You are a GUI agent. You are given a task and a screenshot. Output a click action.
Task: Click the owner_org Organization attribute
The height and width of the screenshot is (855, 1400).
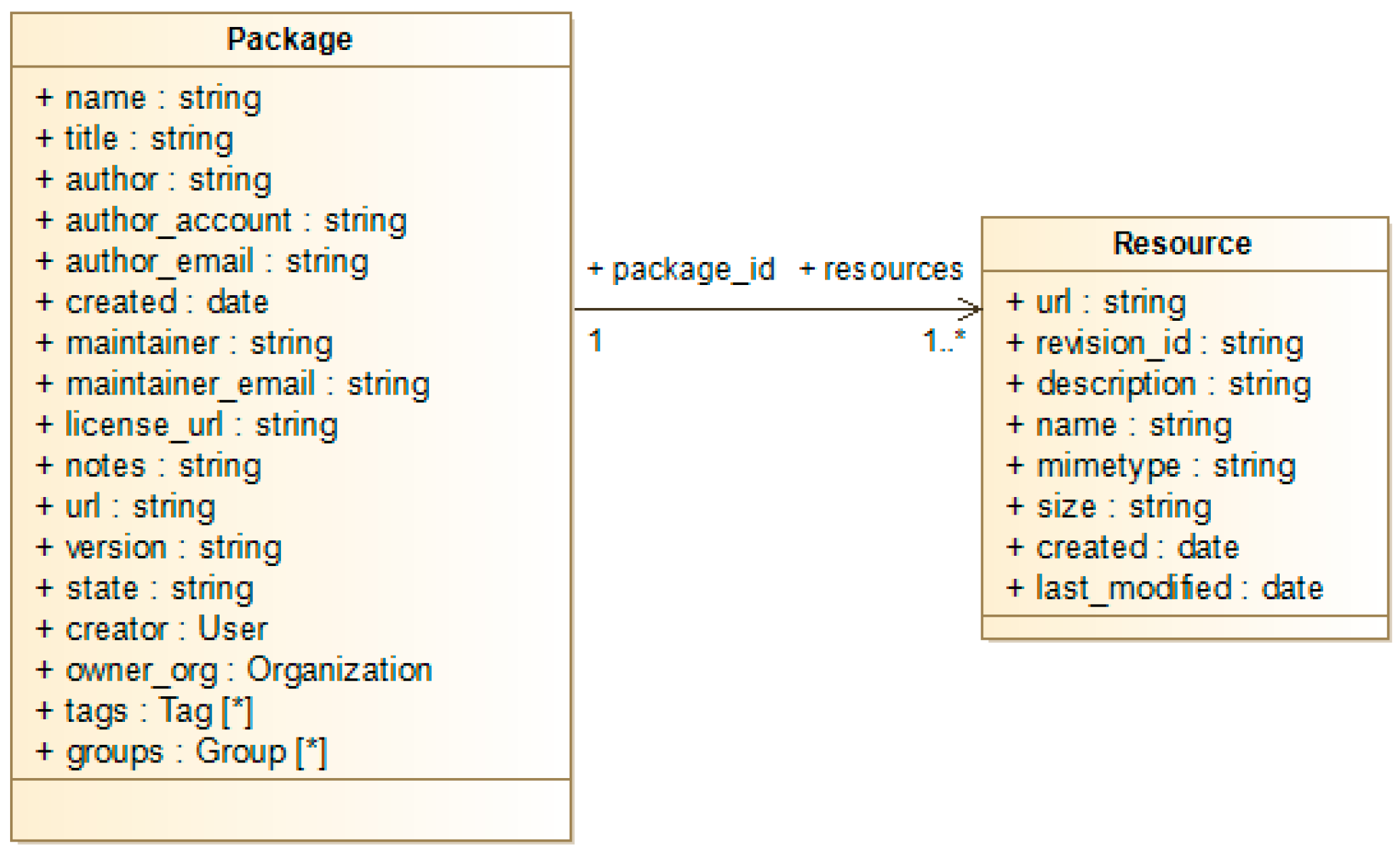[x=234, y=671]
